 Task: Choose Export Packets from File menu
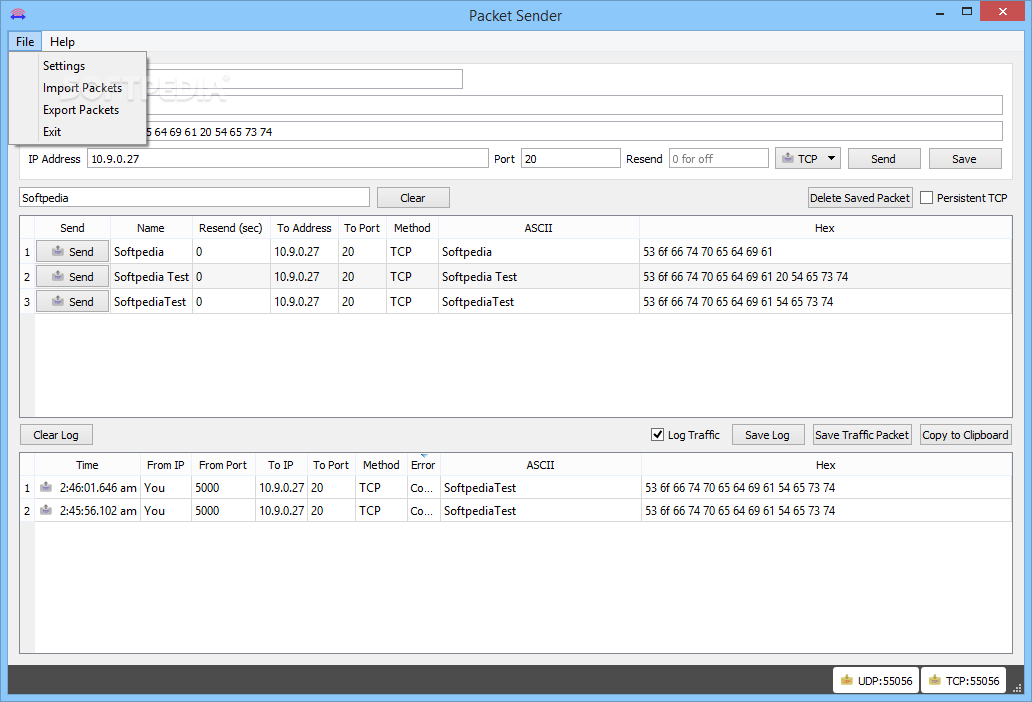pyautogui.click(x=78, y=110)
